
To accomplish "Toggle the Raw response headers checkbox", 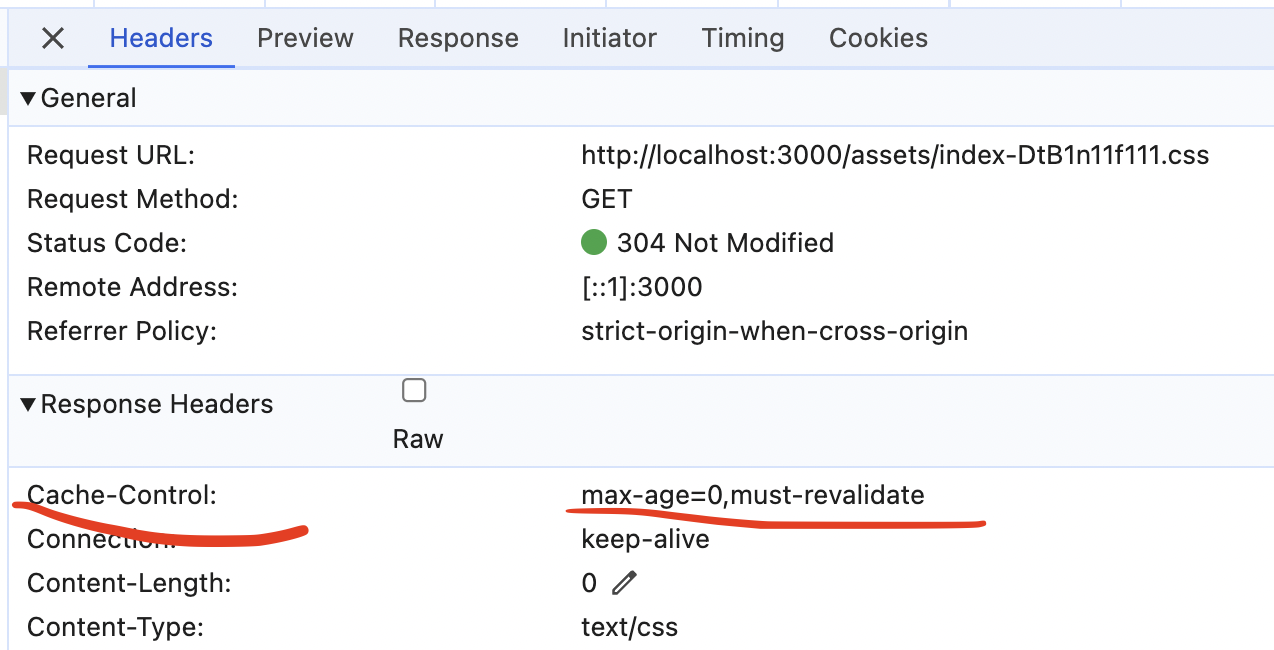I will [x=413, y=390].
